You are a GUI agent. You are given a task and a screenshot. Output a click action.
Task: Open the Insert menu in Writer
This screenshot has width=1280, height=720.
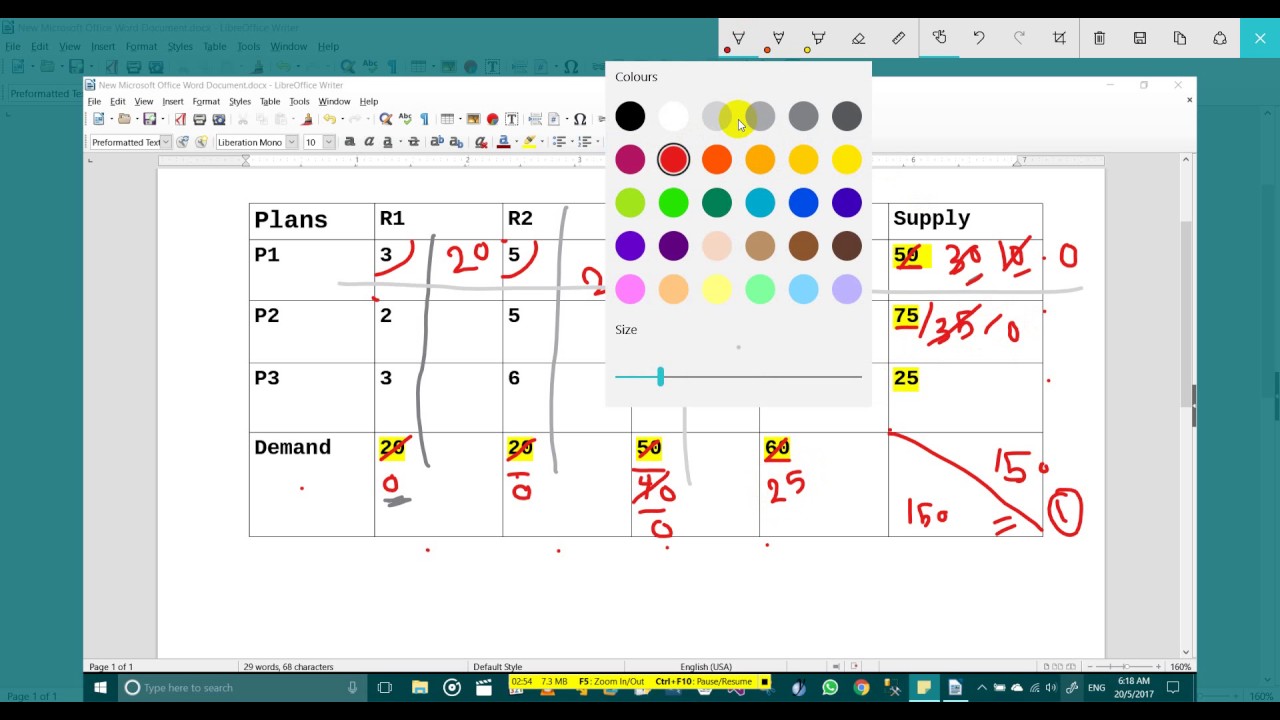(173, 101)
